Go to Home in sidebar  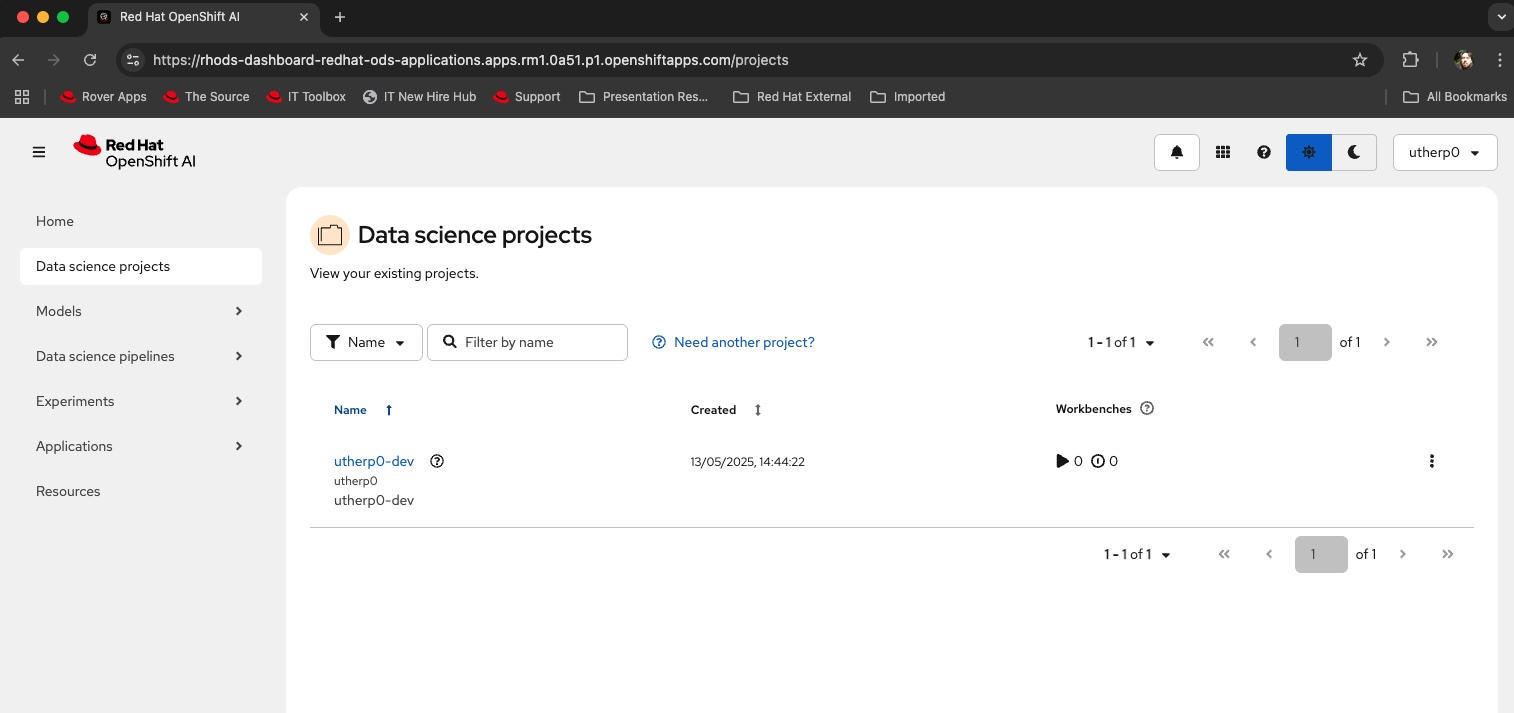click(55, 221)
